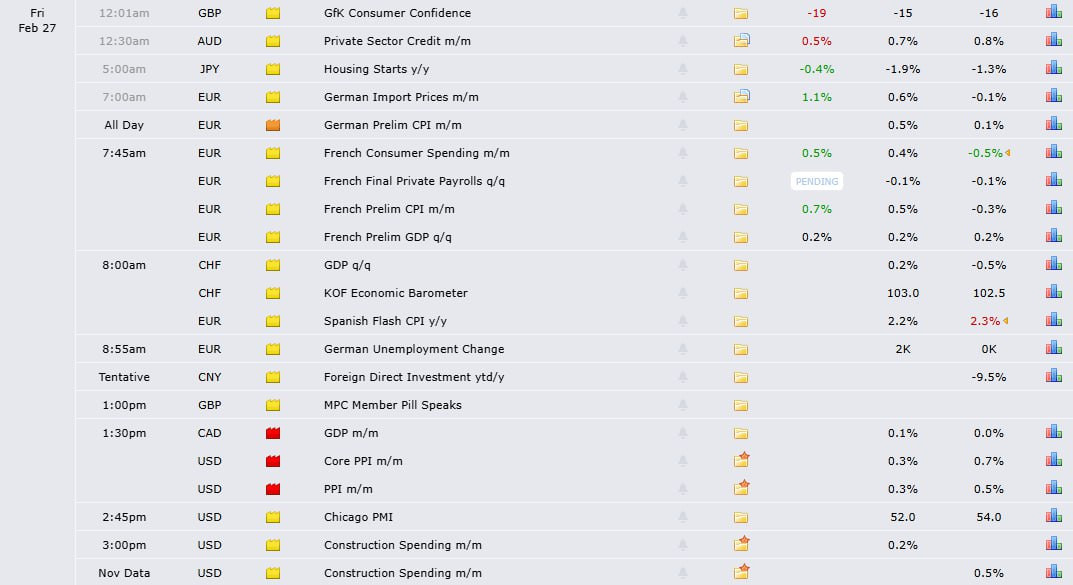Select the Foreign Direct Investment ytd/y row
Image resolution: width=1073 pixels, height=585 pixels.
click(414, 377)
